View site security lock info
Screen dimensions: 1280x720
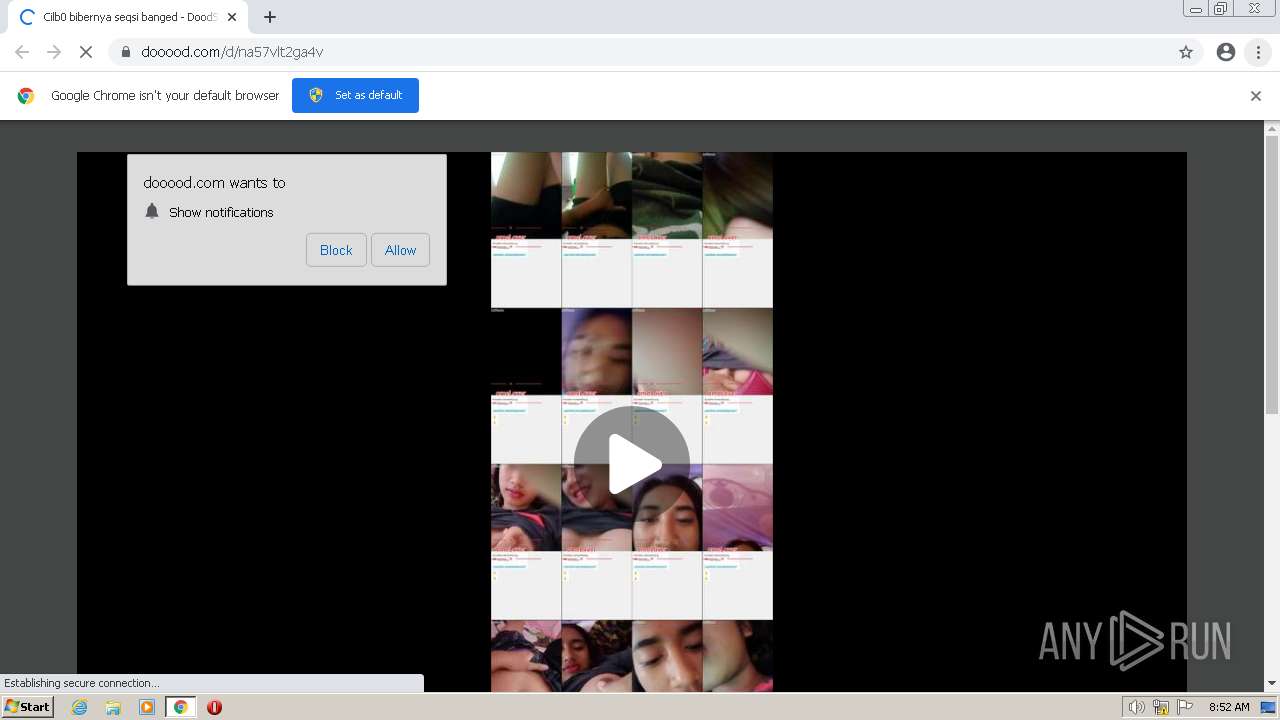point(125,52)
